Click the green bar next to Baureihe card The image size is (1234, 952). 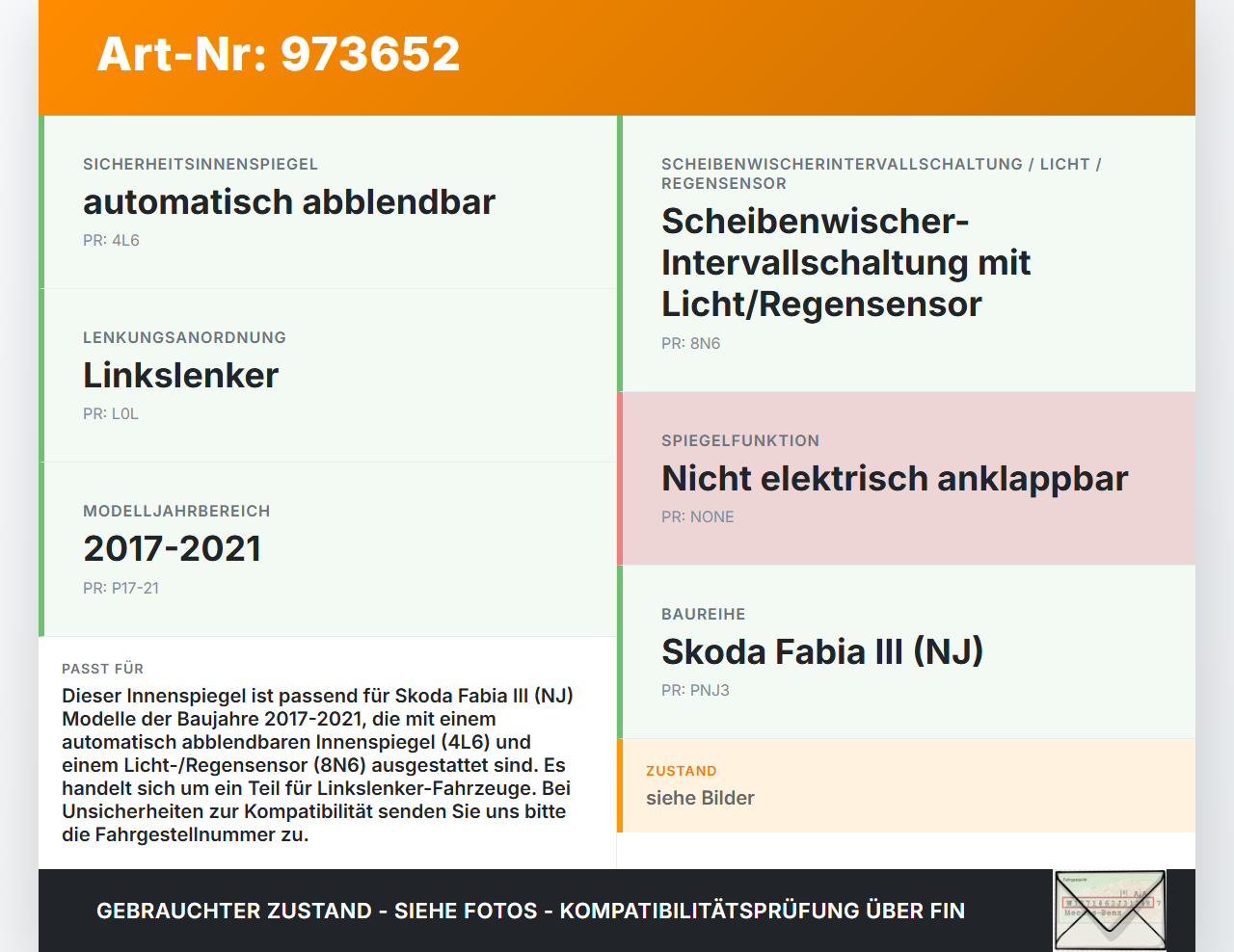[620, 650]
